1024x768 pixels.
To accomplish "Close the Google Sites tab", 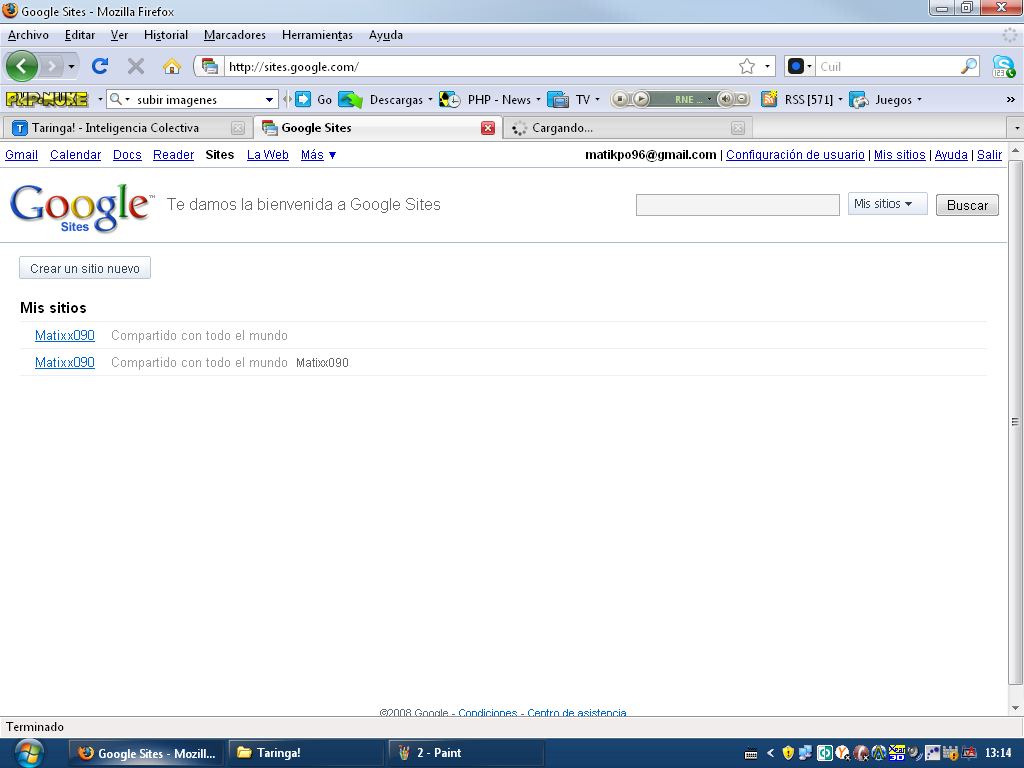I will pyautogui.click(x=488, y=128).
